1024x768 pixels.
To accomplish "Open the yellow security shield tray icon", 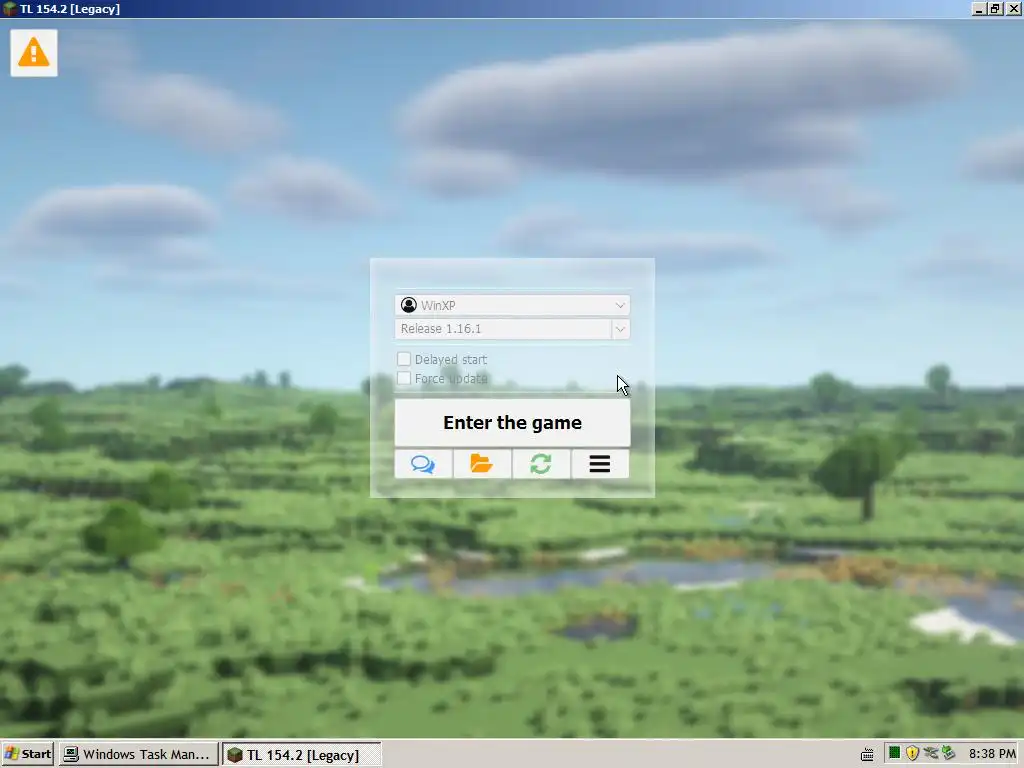I will pos(912,754).
